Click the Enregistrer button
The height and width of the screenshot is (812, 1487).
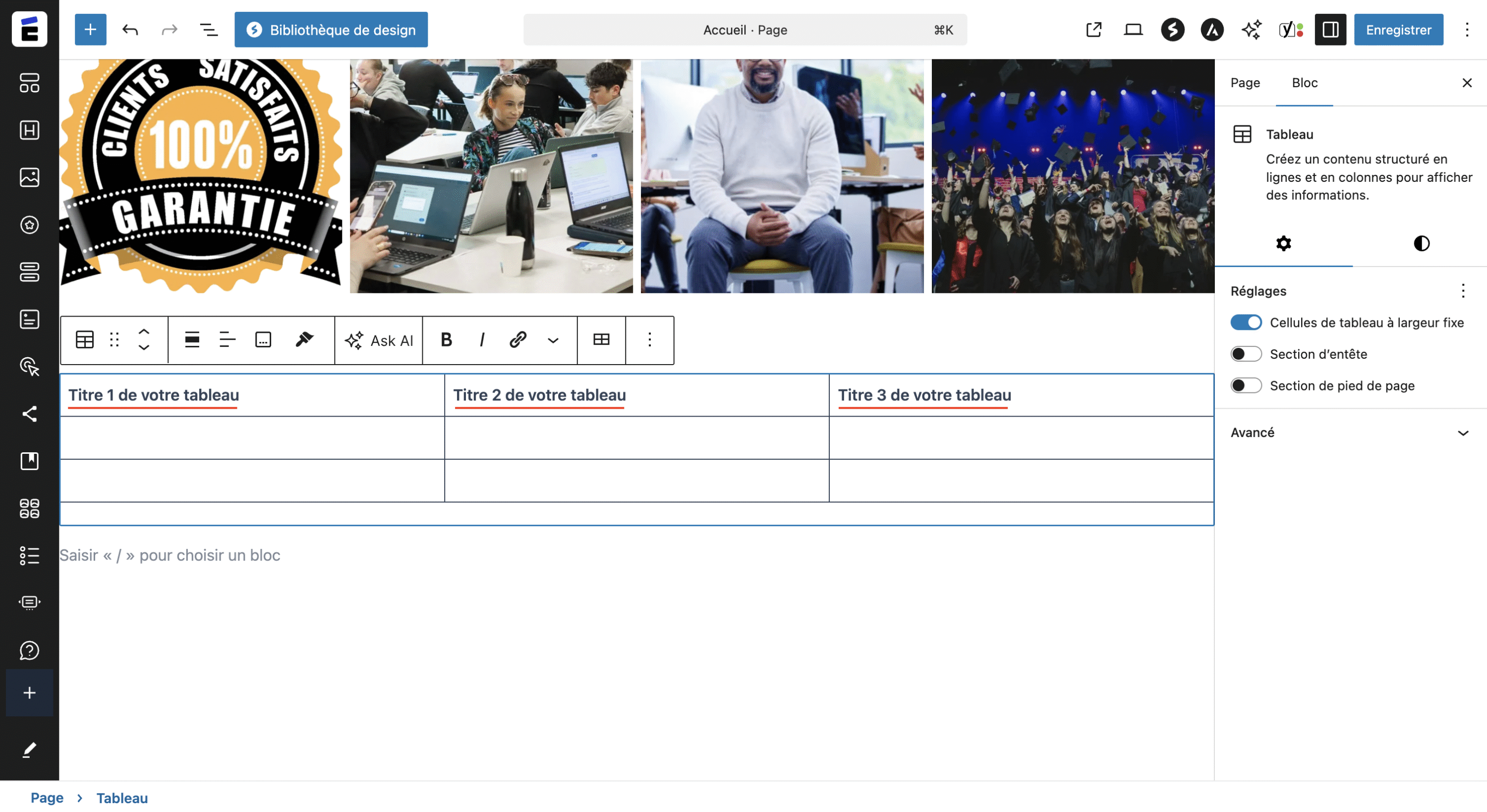1398,29
